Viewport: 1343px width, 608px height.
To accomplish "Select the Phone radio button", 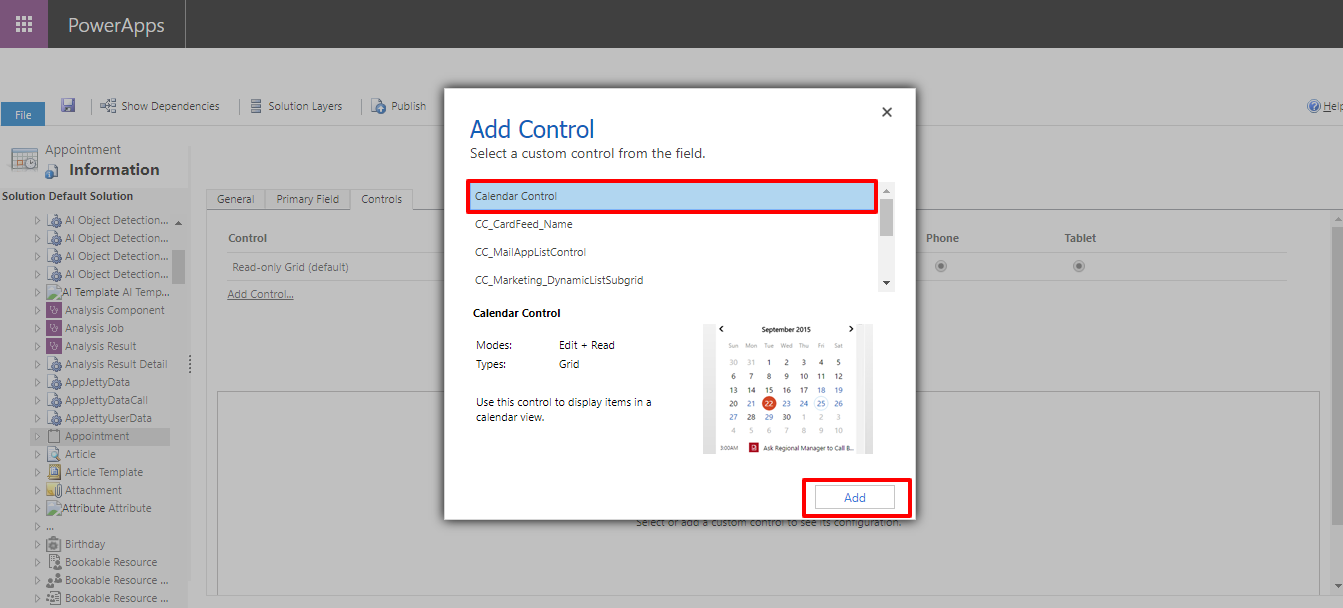I will click(941, 267).
